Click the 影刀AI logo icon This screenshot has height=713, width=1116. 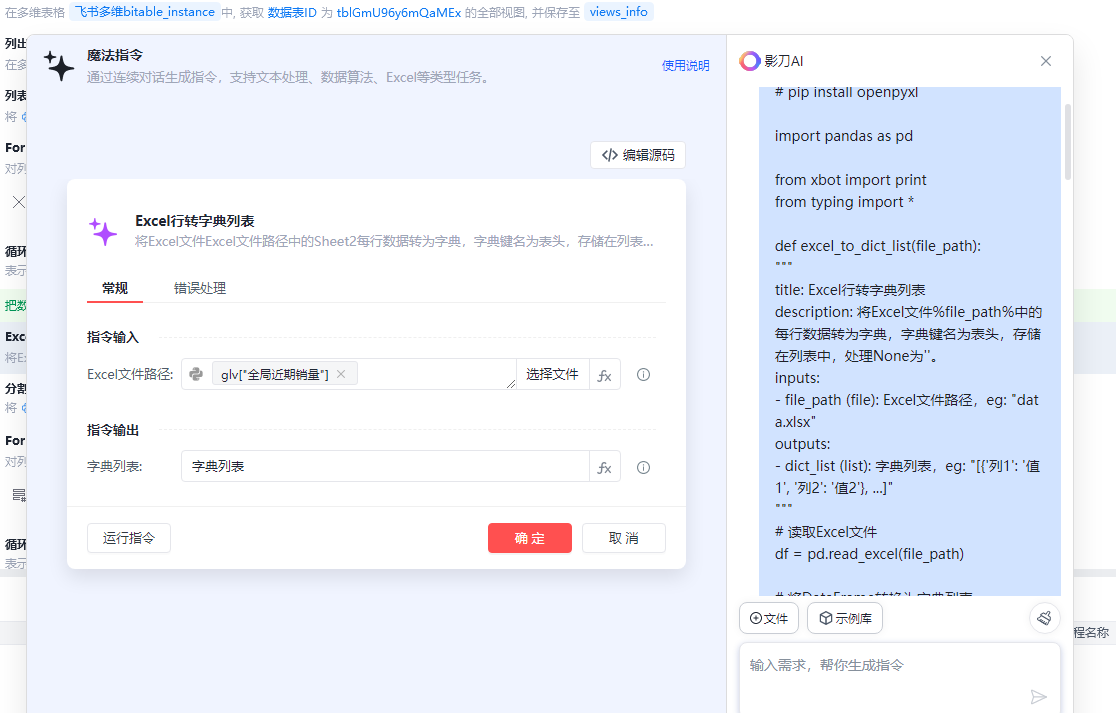pos(749,61)
